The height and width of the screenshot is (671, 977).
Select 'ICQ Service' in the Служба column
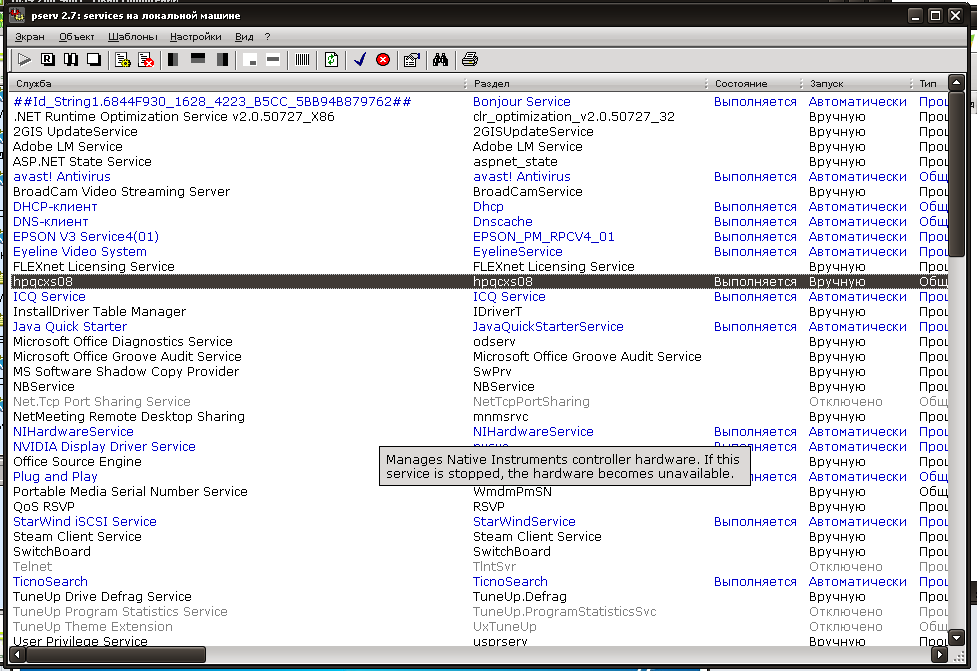49,297
